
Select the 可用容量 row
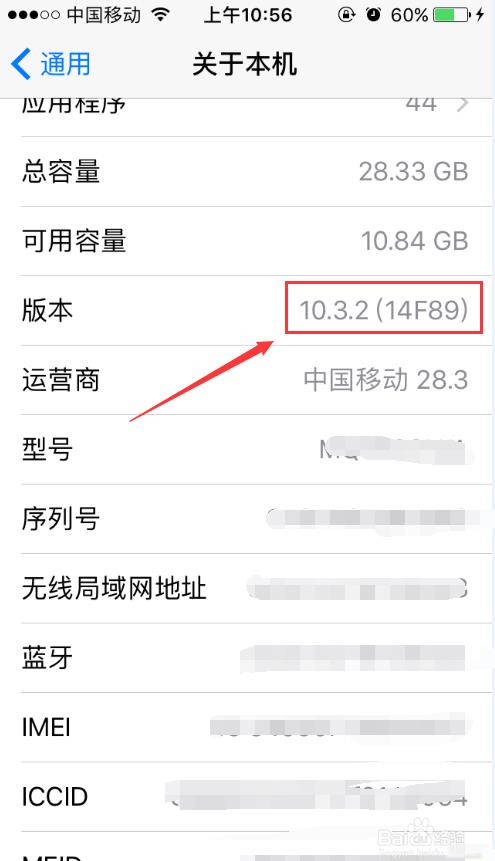click(256, 241)
